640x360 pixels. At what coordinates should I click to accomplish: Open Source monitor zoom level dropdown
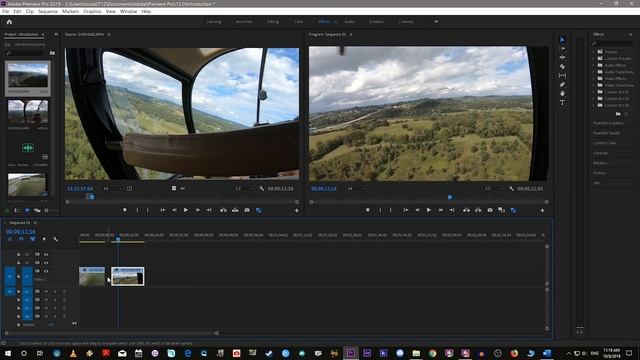[112, 189]
